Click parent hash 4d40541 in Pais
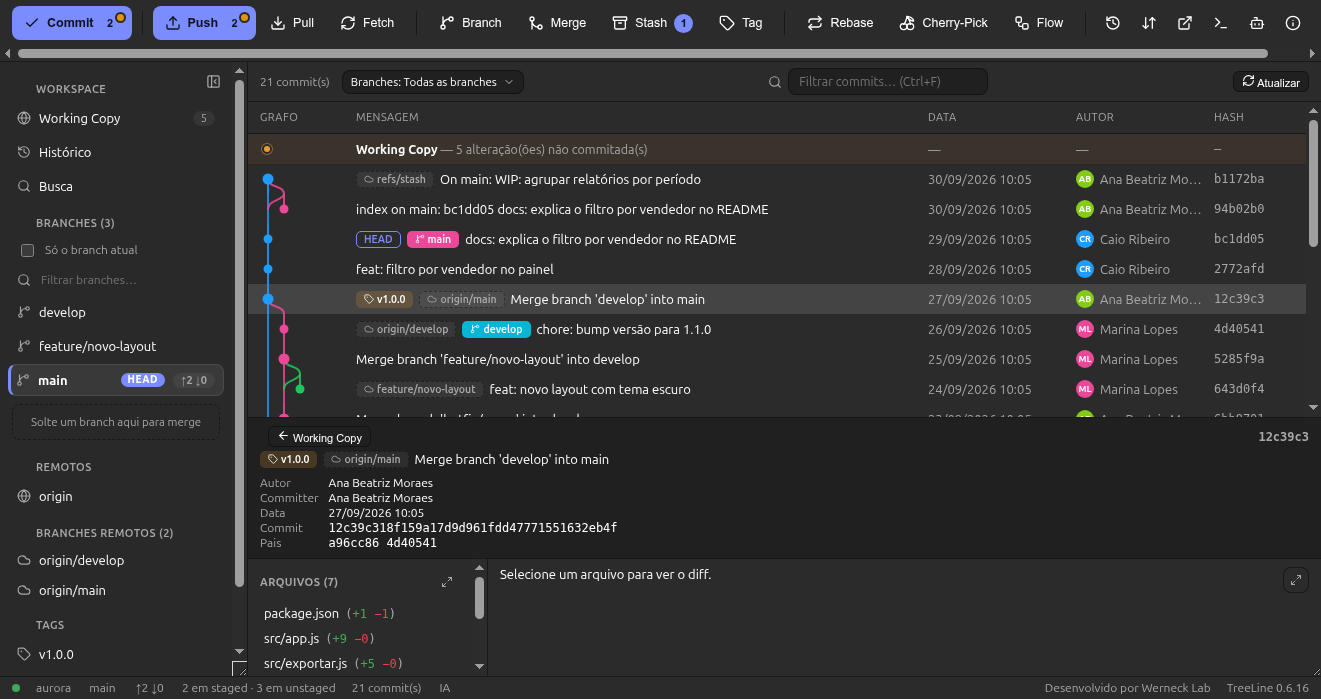This screenshot has height=699, width=1321. (x=411, y=543)
